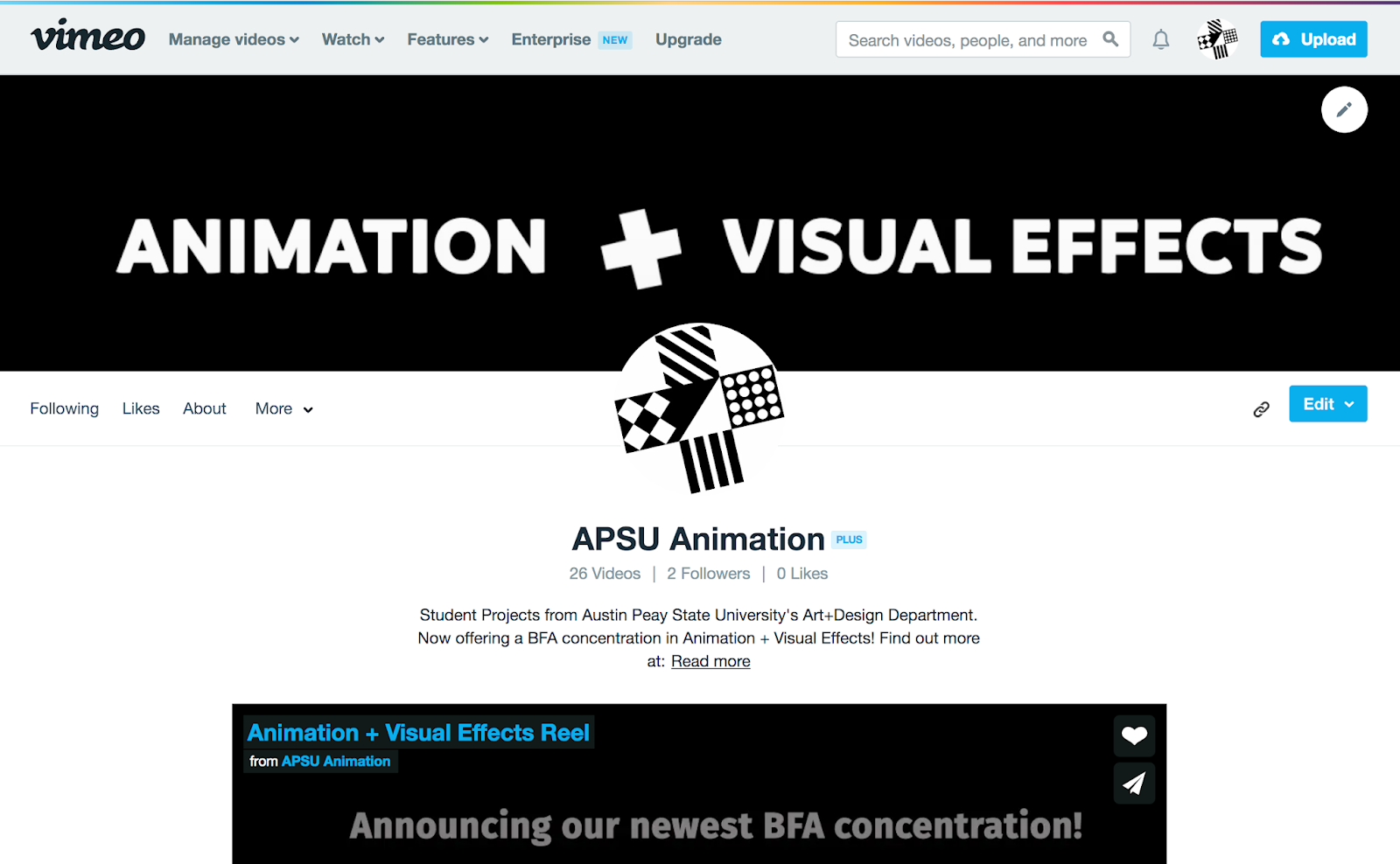Switch to the Likes tab
1400x864 pixels.
click(141, 408)
